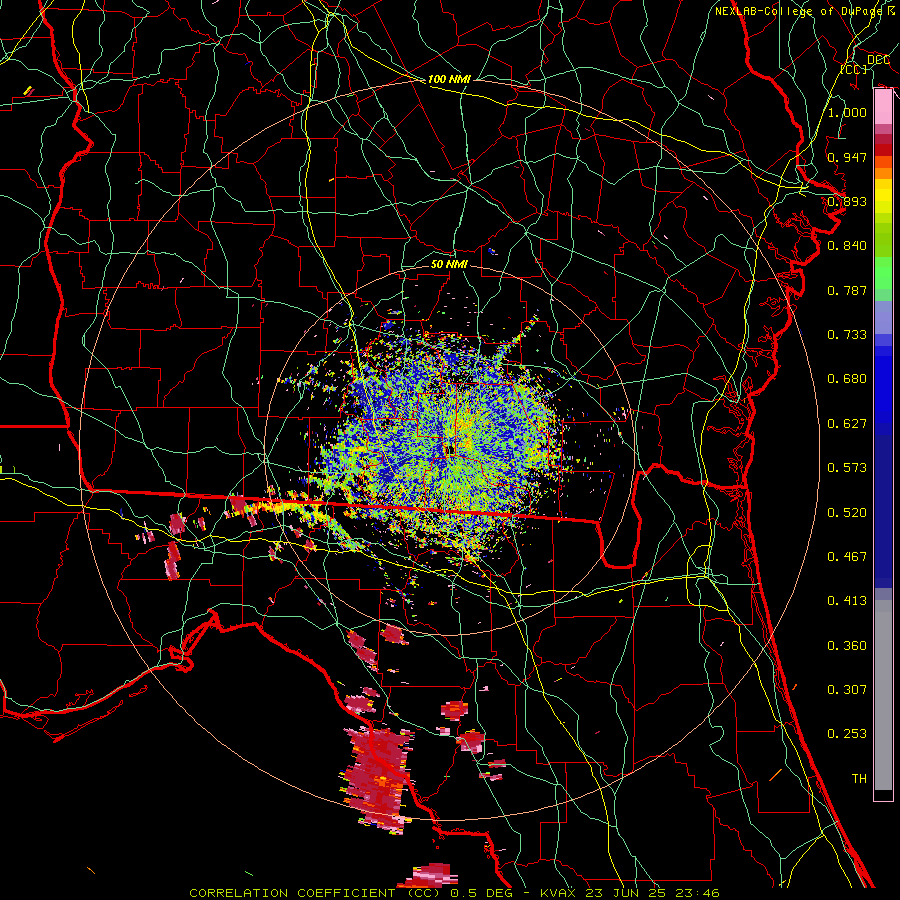
Task: Select the 0.733 legend value
Action: coord(847,335)
